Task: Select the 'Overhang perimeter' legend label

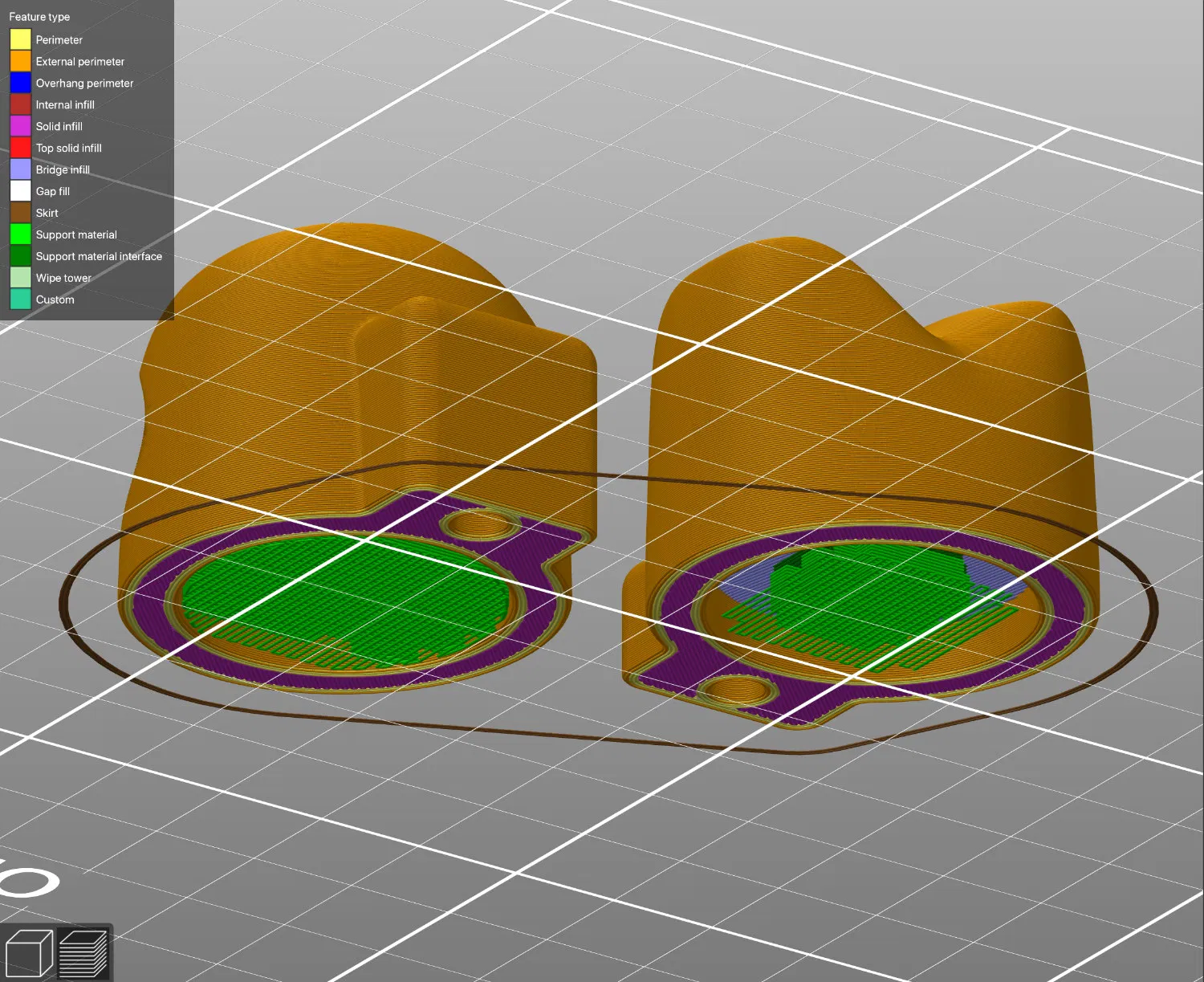Action: (x=84, y=84)
